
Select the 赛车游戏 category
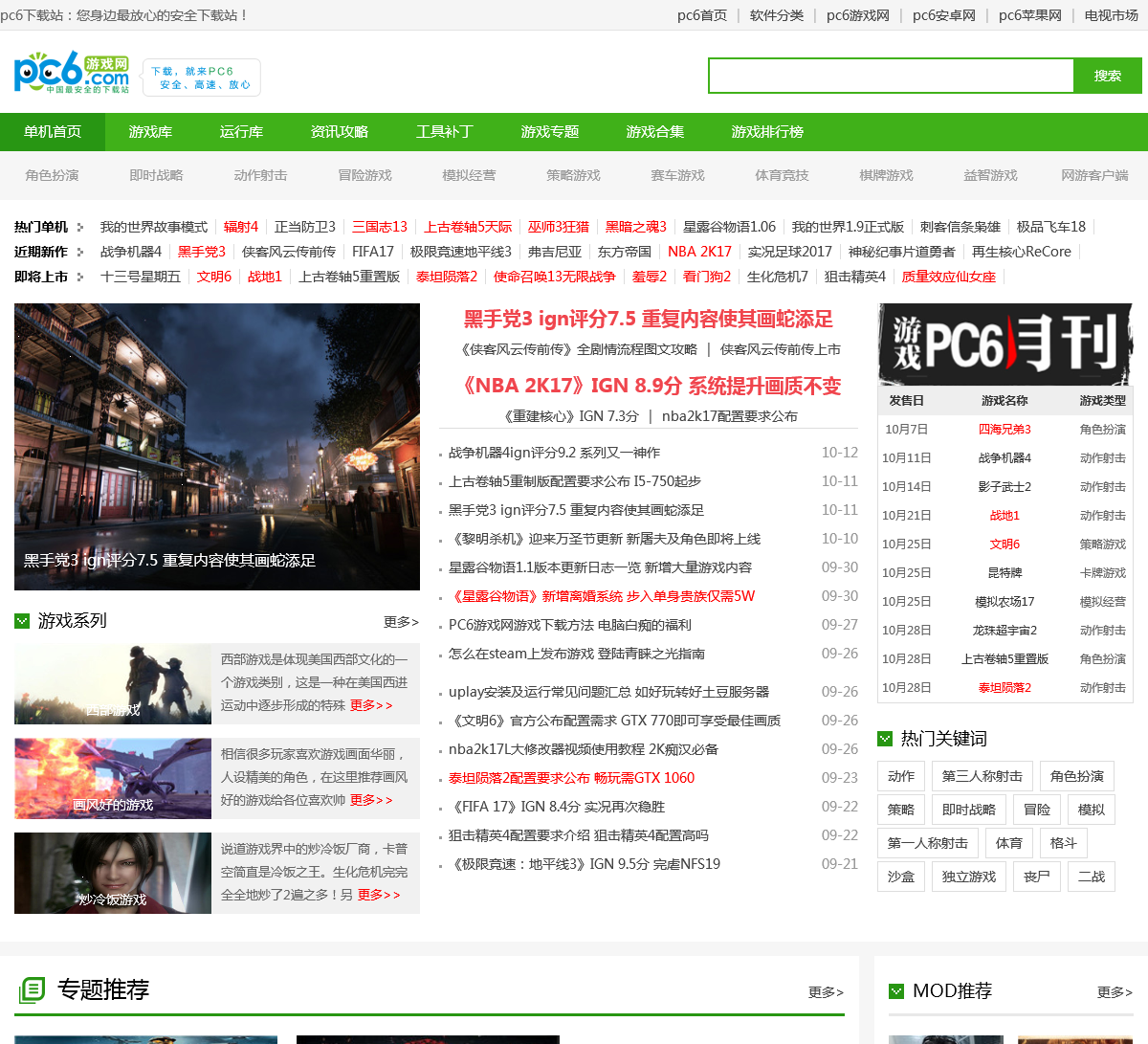678,175
